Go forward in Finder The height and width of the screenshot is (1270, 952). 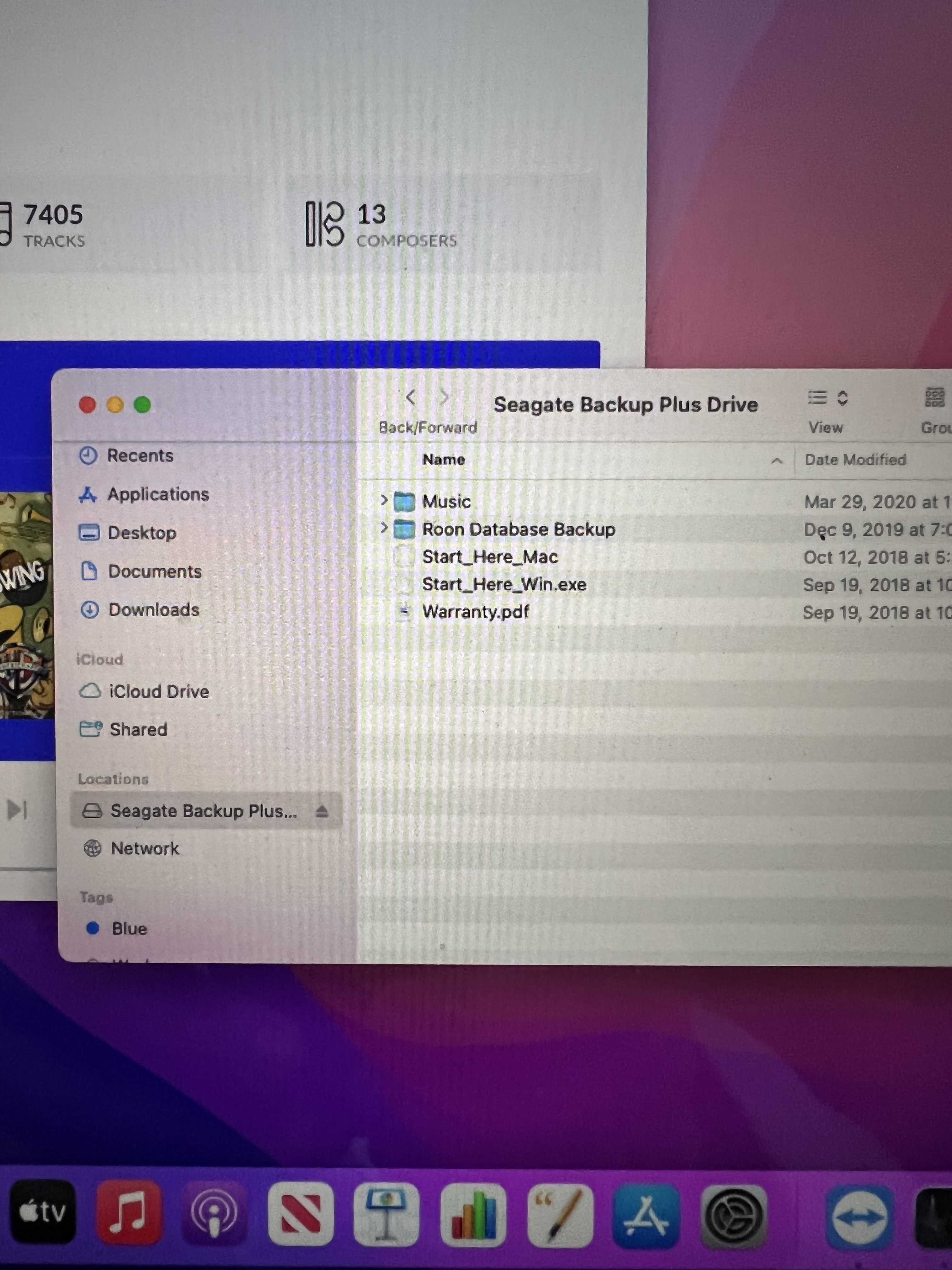point(444,397)
